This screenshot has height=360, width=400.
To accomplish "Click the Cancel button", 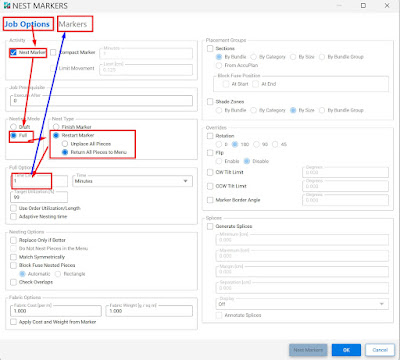I will (380, 350).
